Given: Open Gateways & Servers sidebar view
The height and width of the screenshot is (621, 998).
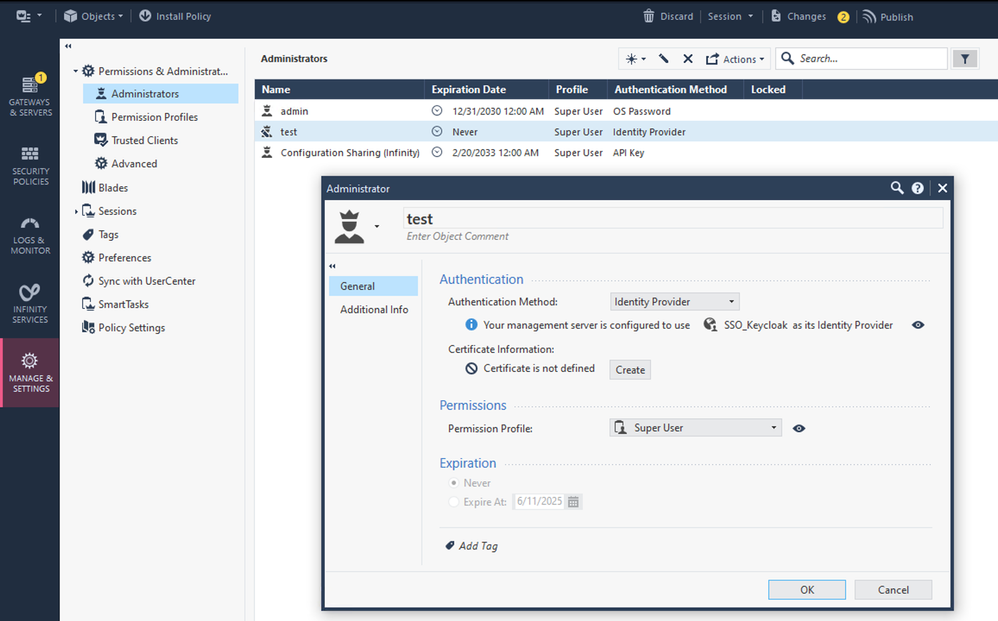Looking at the screenshot, I should (x=30, y=95).
